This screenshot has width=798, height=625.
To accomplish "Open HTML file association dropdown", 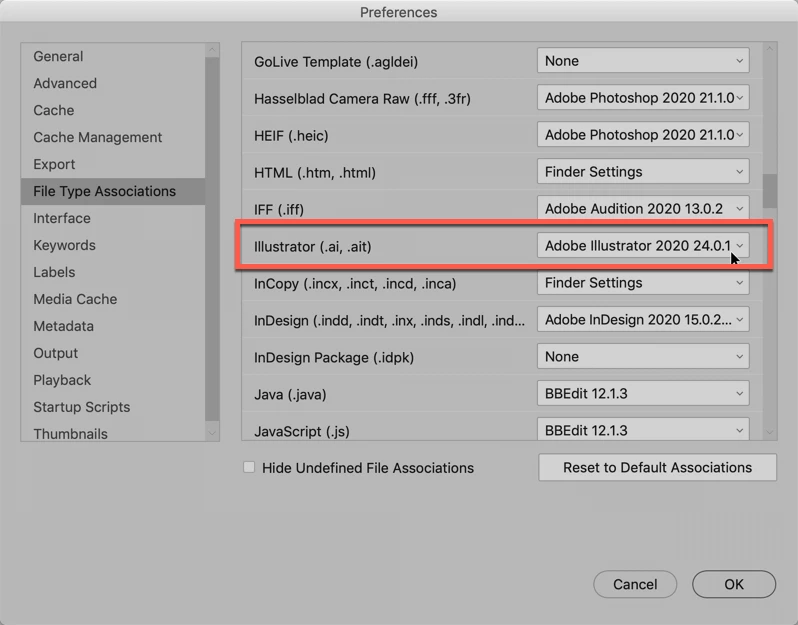I will click(x=643, y=172).
